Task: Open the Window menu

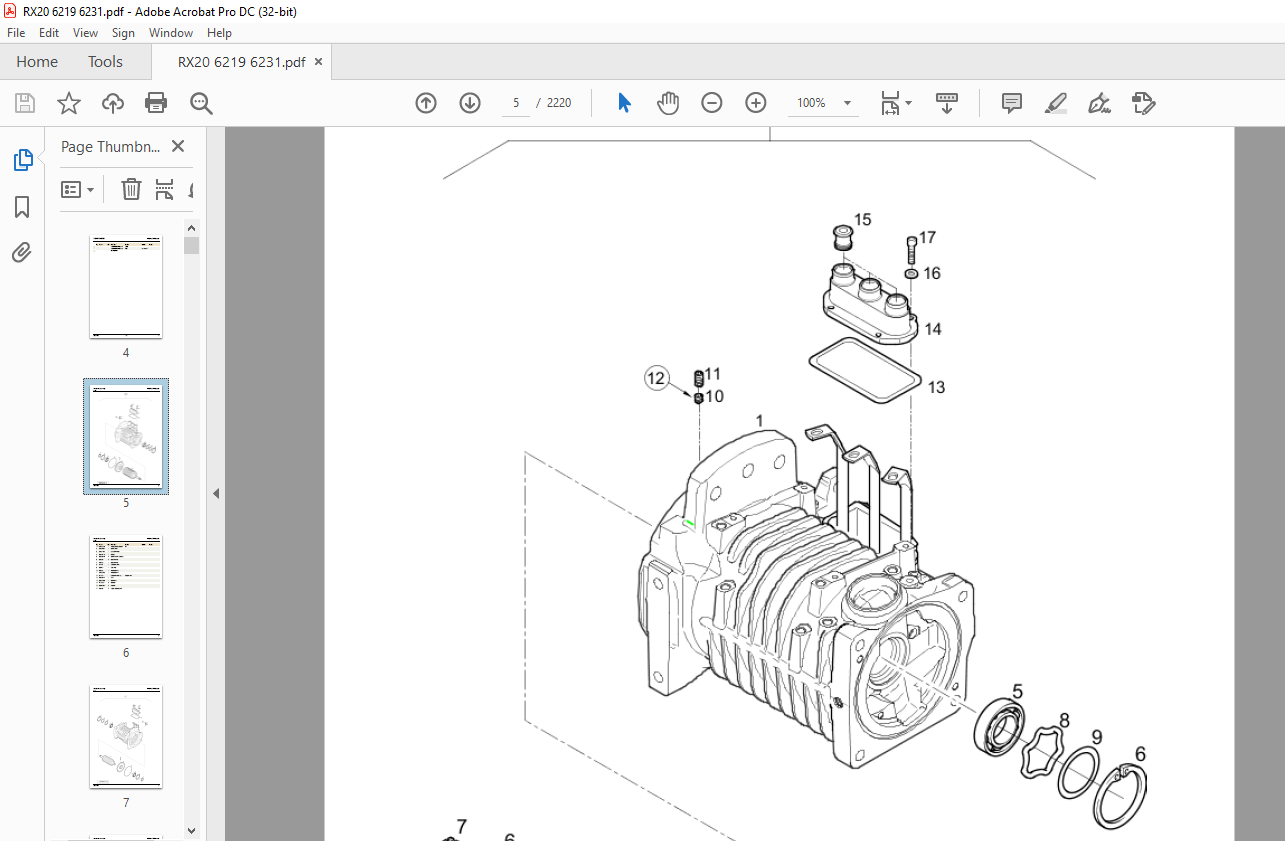Action: (x=171, y=33)
